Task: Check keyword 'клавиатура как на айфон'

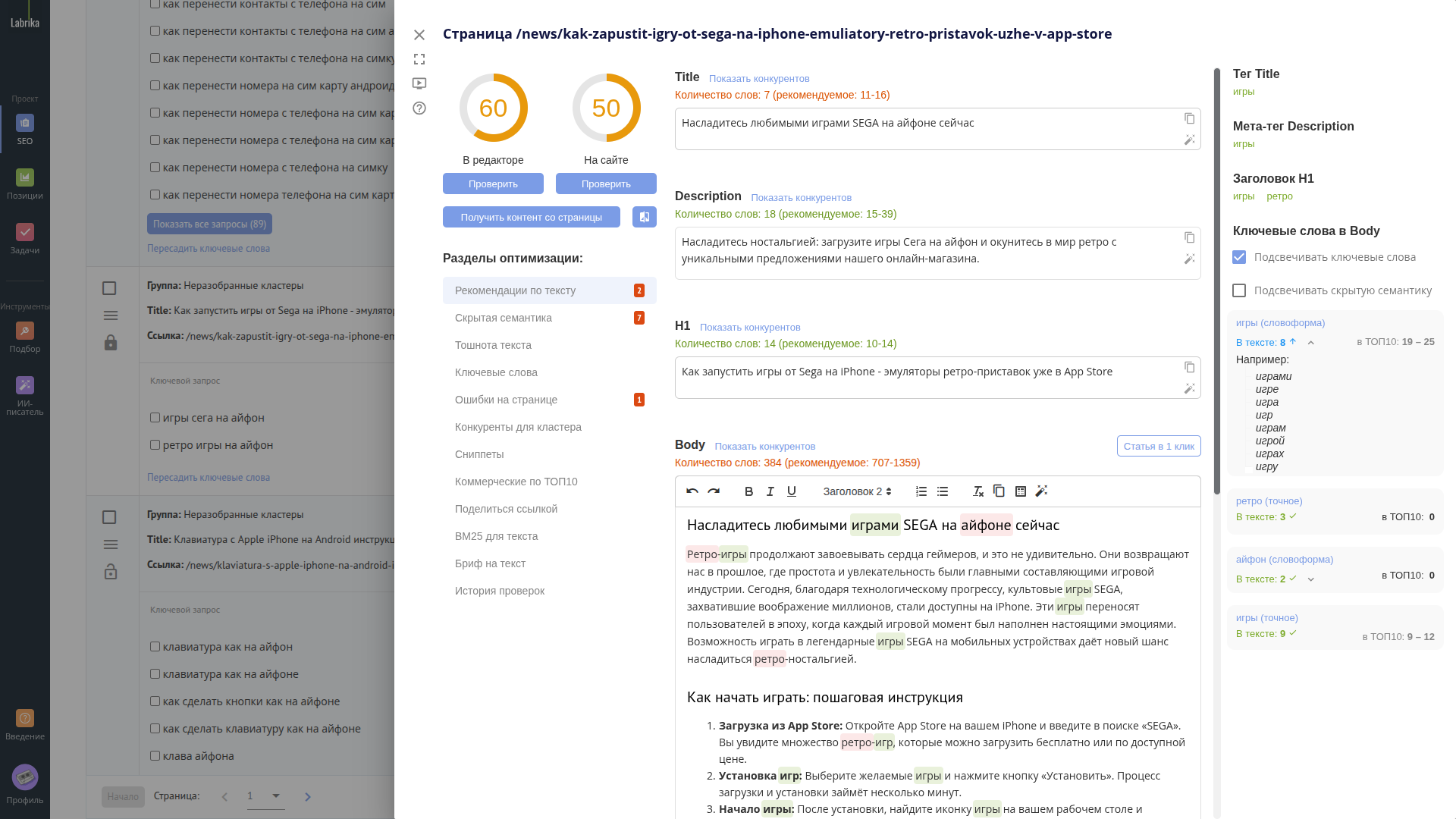Action: [155, 647]
